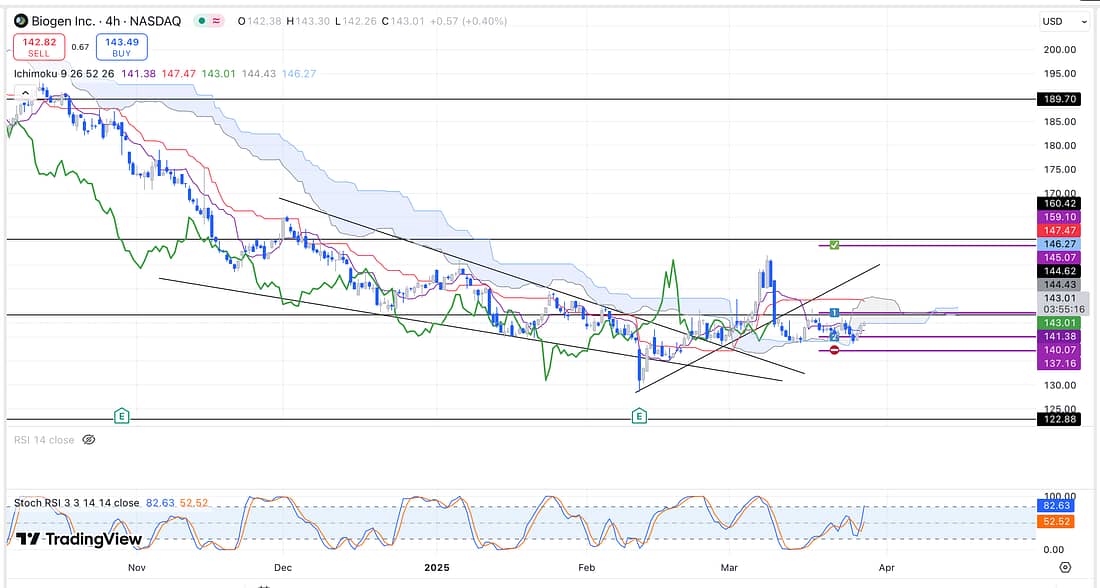Toggle the RSI indicator's crossed-eye visibility icon
1100x588 pixels.
pyautogui.click(x=88, y=440)
